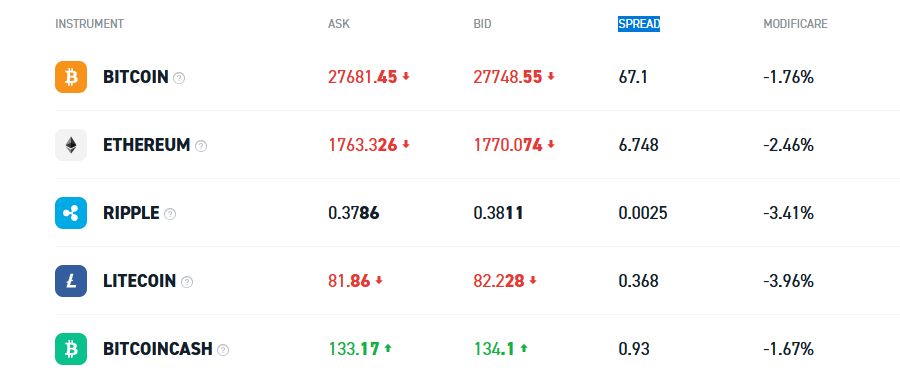Screen dimensions: 900x380
Task: Open the ETHEREUM instrument name
Action: [146, 145]
